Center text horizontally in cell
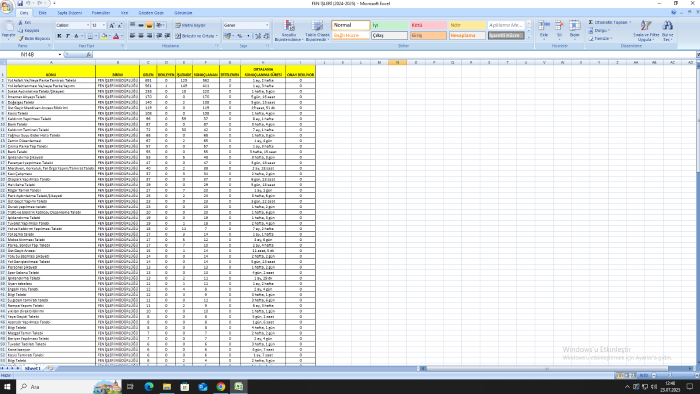The width and height of the screenshot is (700, 394). pyautogui.click(x=141, y=36)
